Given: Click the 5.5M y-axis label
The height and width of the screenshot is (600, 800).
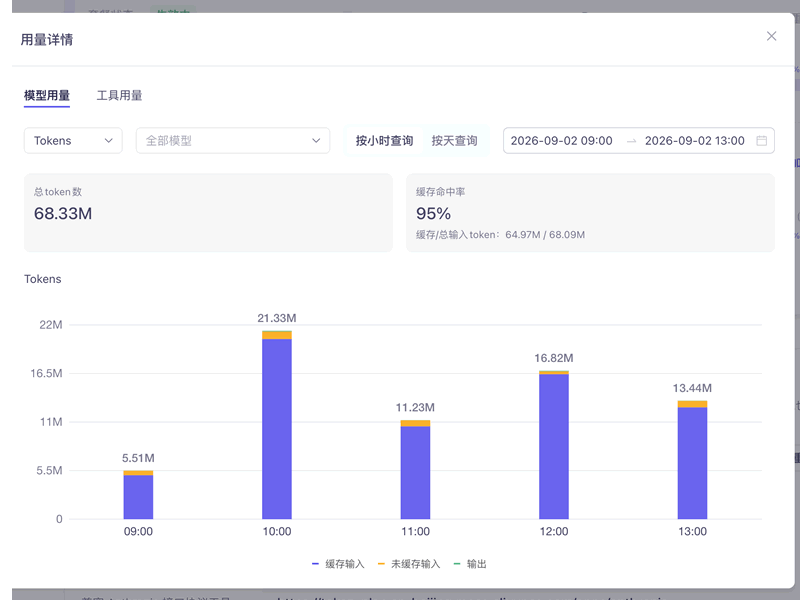Looking at the screenshot, I should tap(49, 470).
